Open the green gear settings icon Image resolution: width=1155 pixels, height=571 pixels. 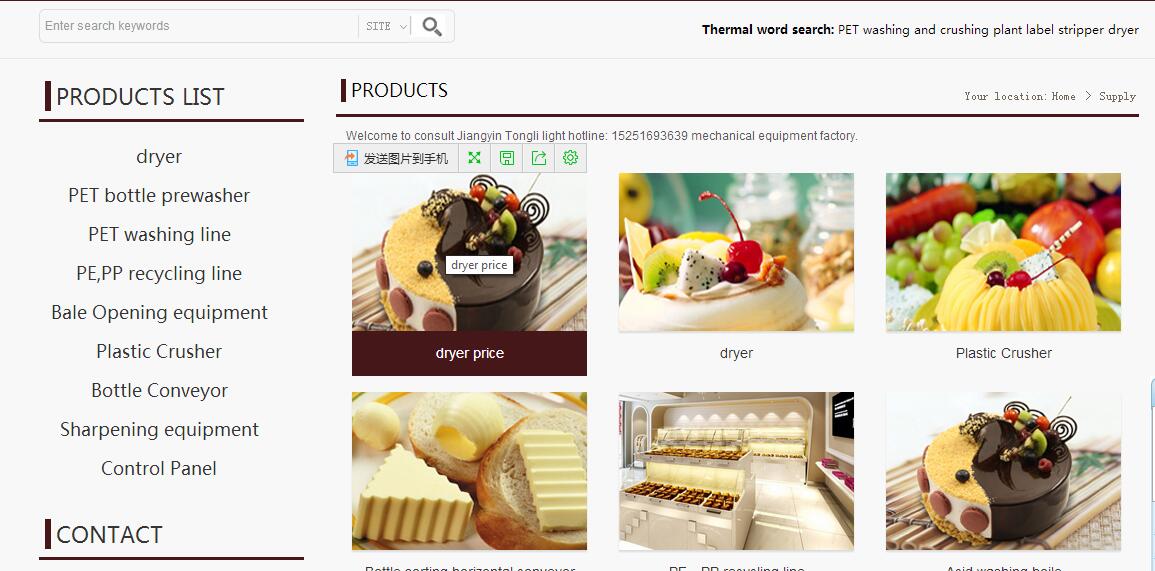click(570, 158)
